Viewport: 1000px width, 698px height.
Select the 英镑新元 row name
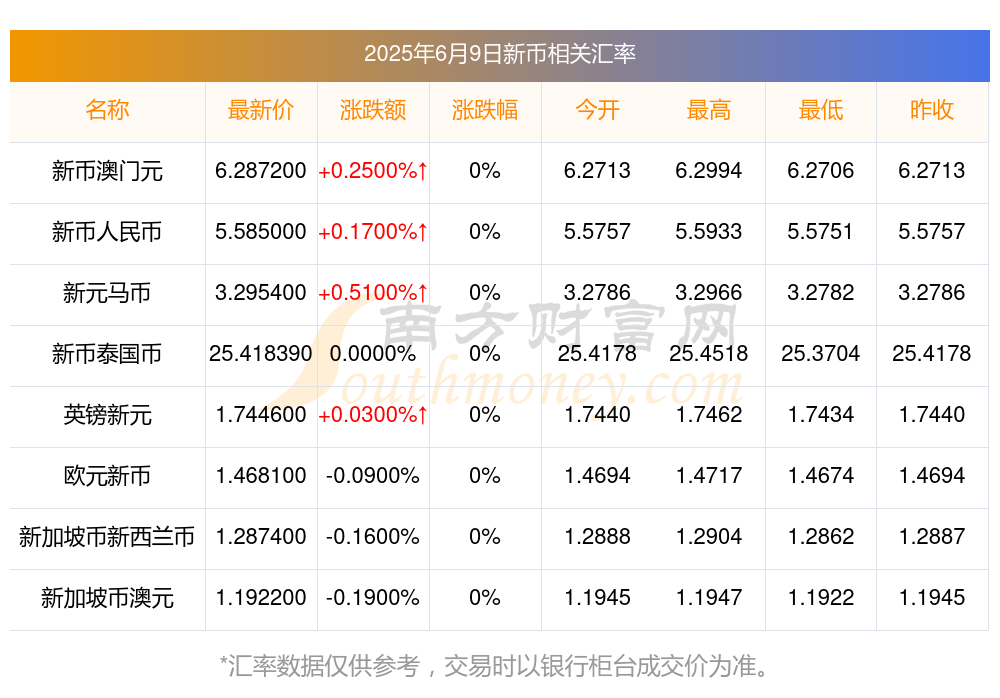[x=107, y=415]
